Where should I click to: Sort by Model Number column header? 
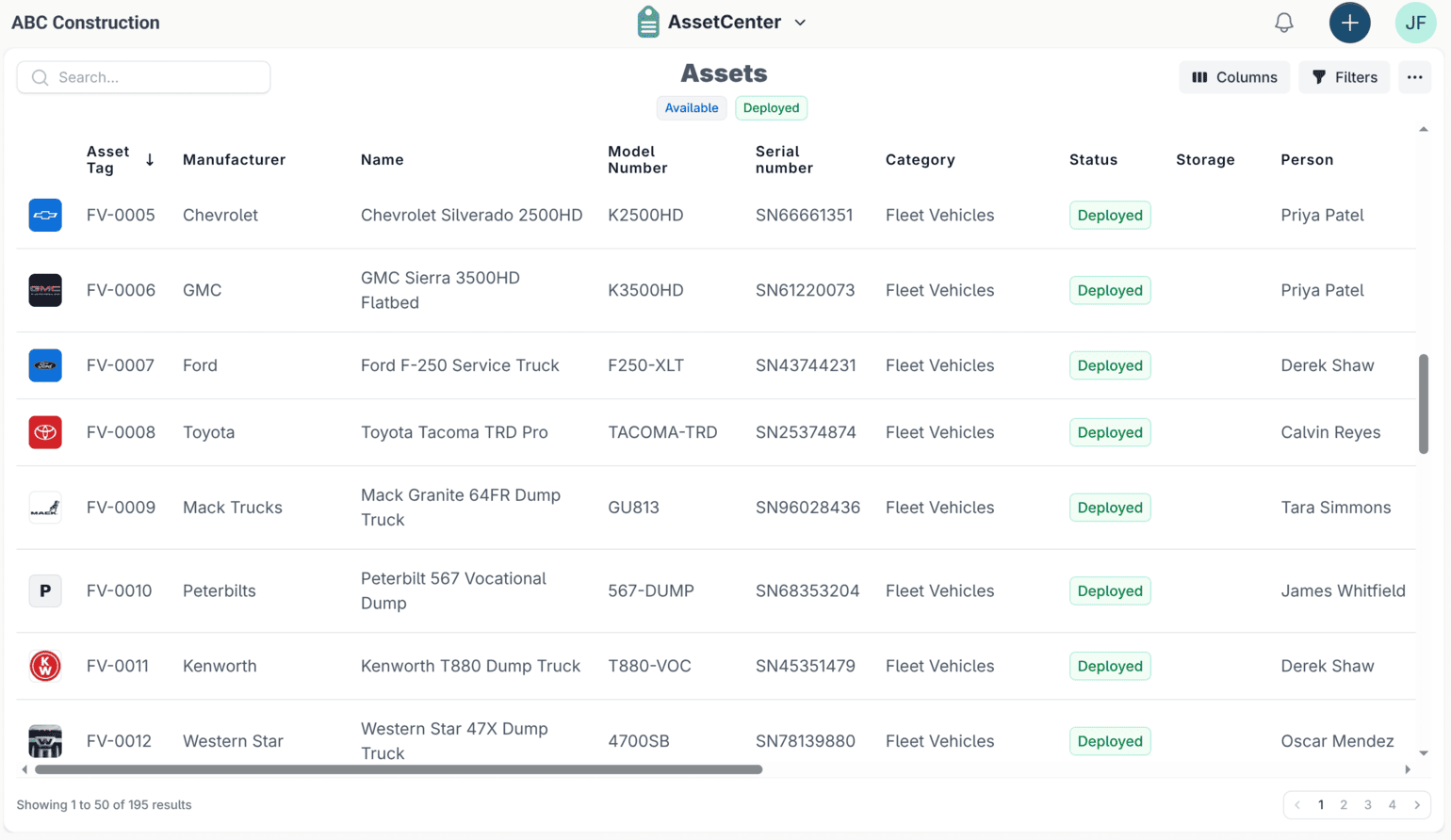click(637, 160)
